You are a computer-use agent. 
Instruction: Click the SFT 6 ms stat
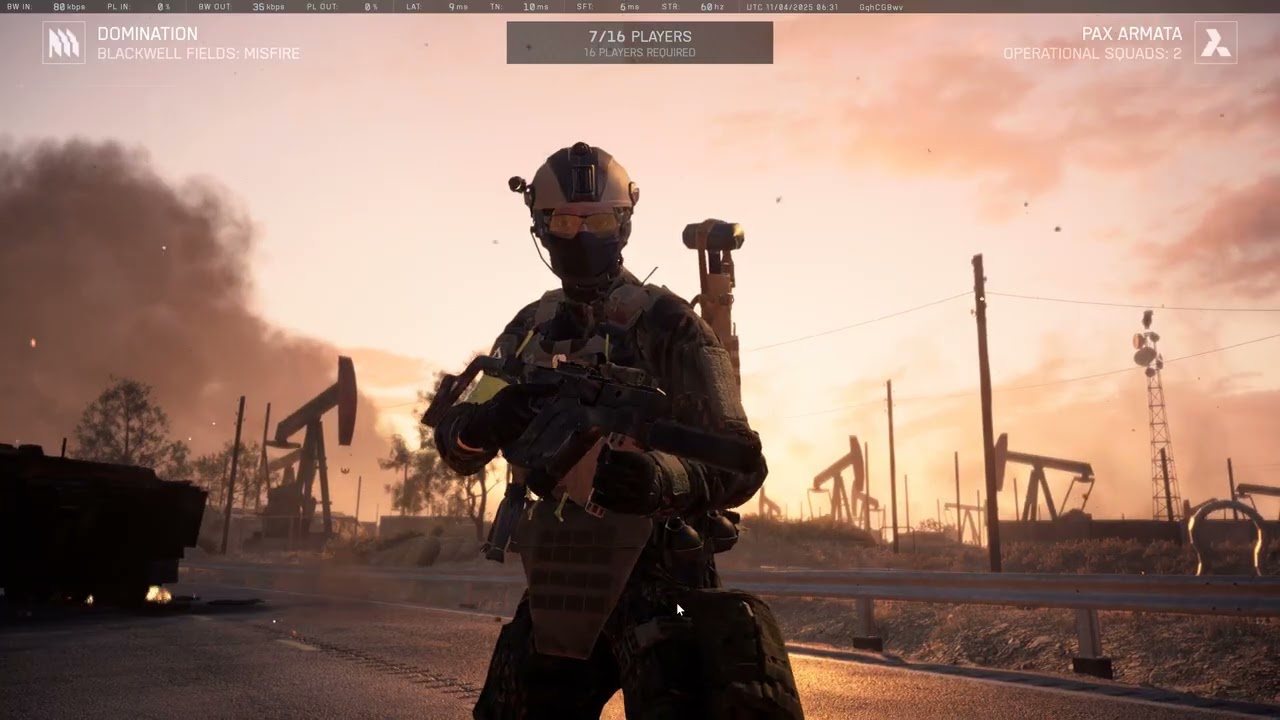pyautogui.click(x=608, y=7)
